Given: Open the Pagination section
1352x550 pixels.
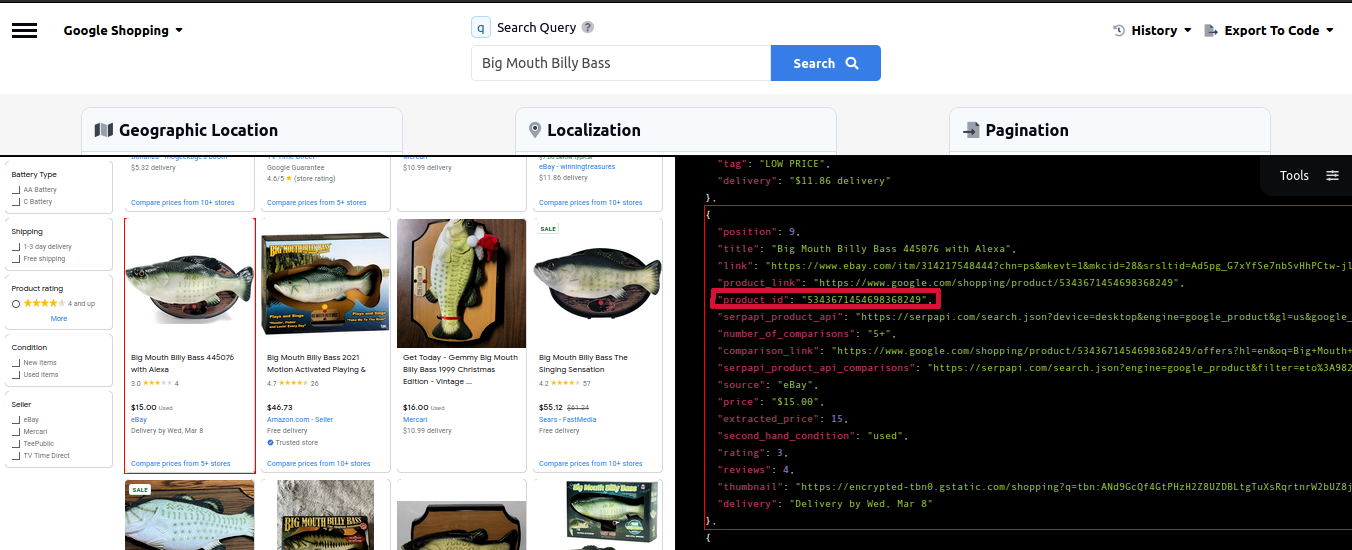Looking at the screenshot, I should coord(1110,131).
